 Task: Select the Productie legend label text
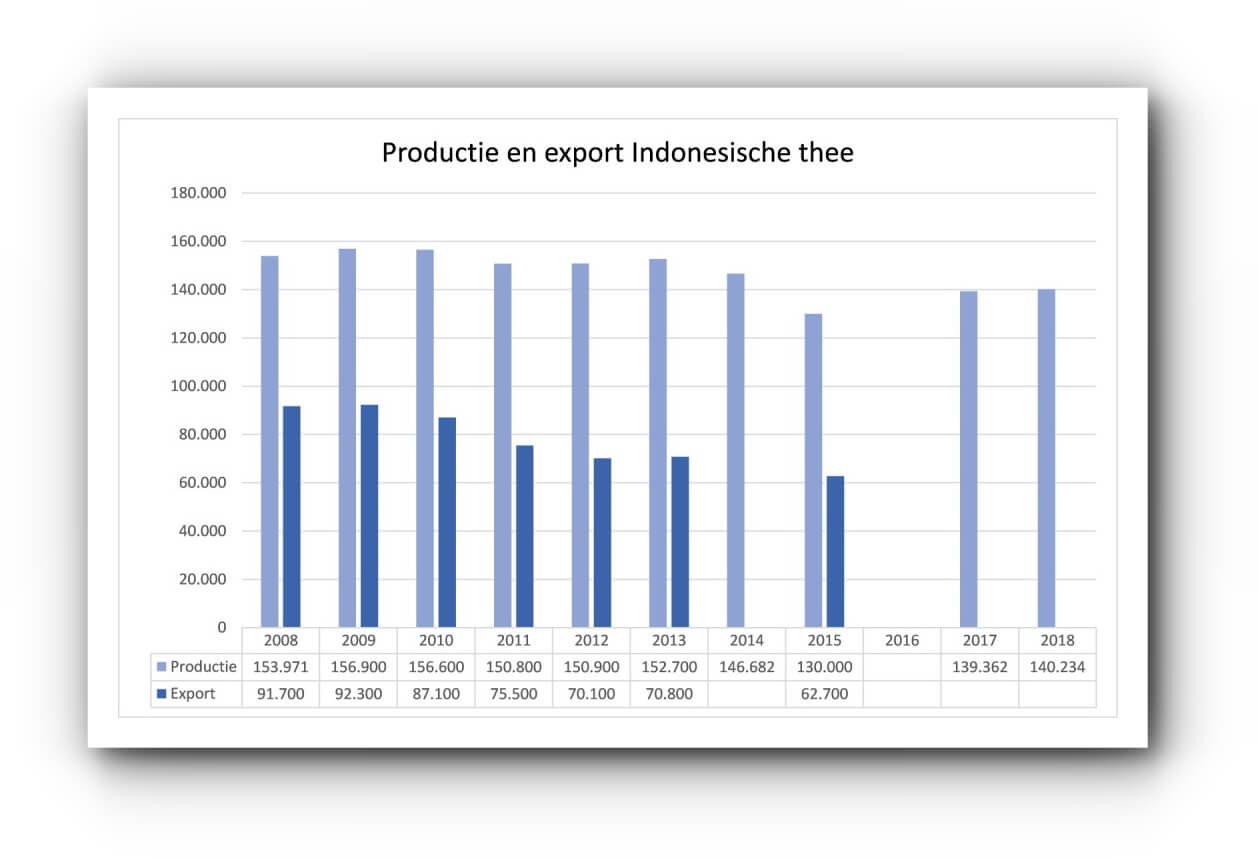(x=203, y=667)
